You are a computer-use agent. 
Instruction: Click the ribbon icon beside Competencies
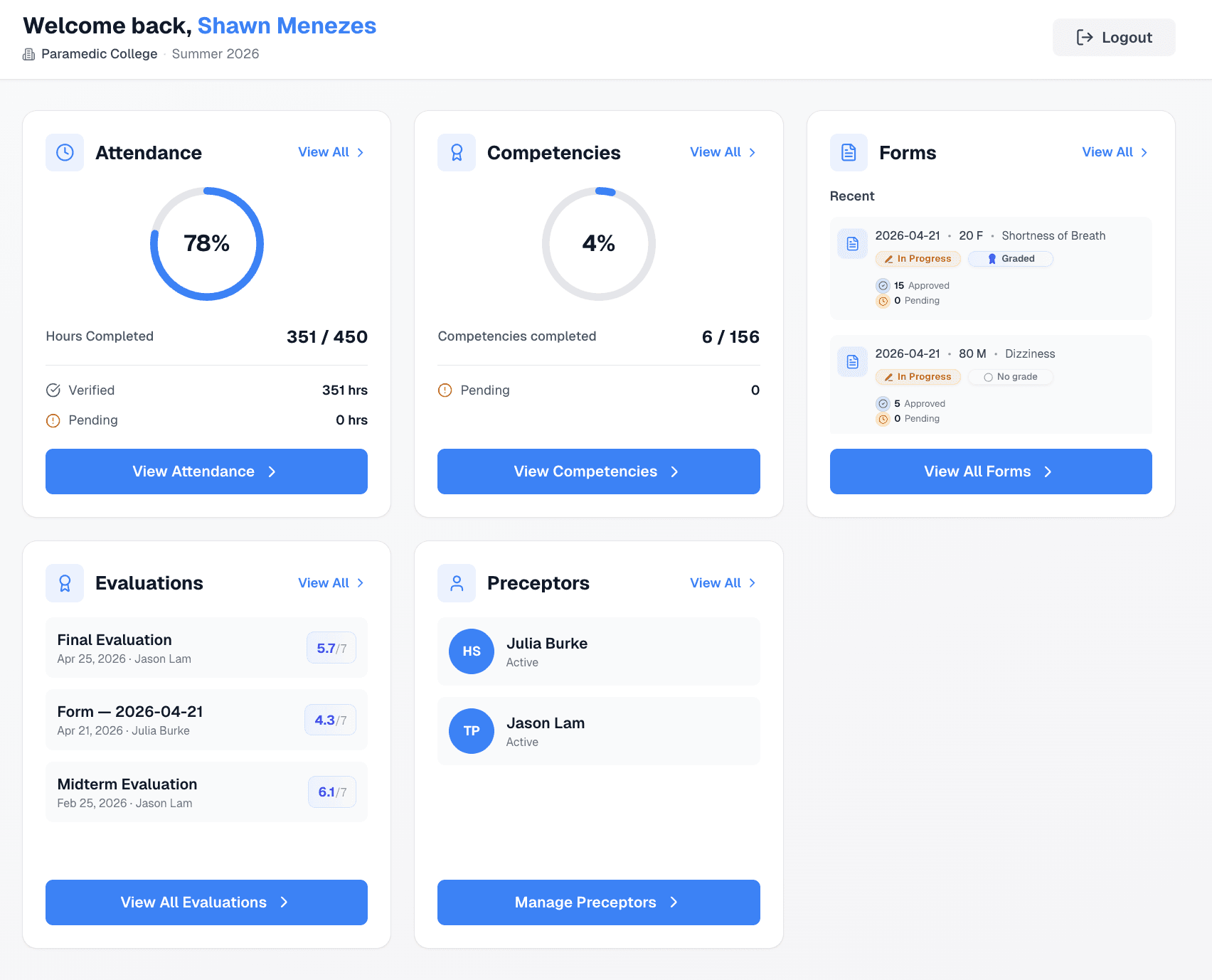coord(457,152)
